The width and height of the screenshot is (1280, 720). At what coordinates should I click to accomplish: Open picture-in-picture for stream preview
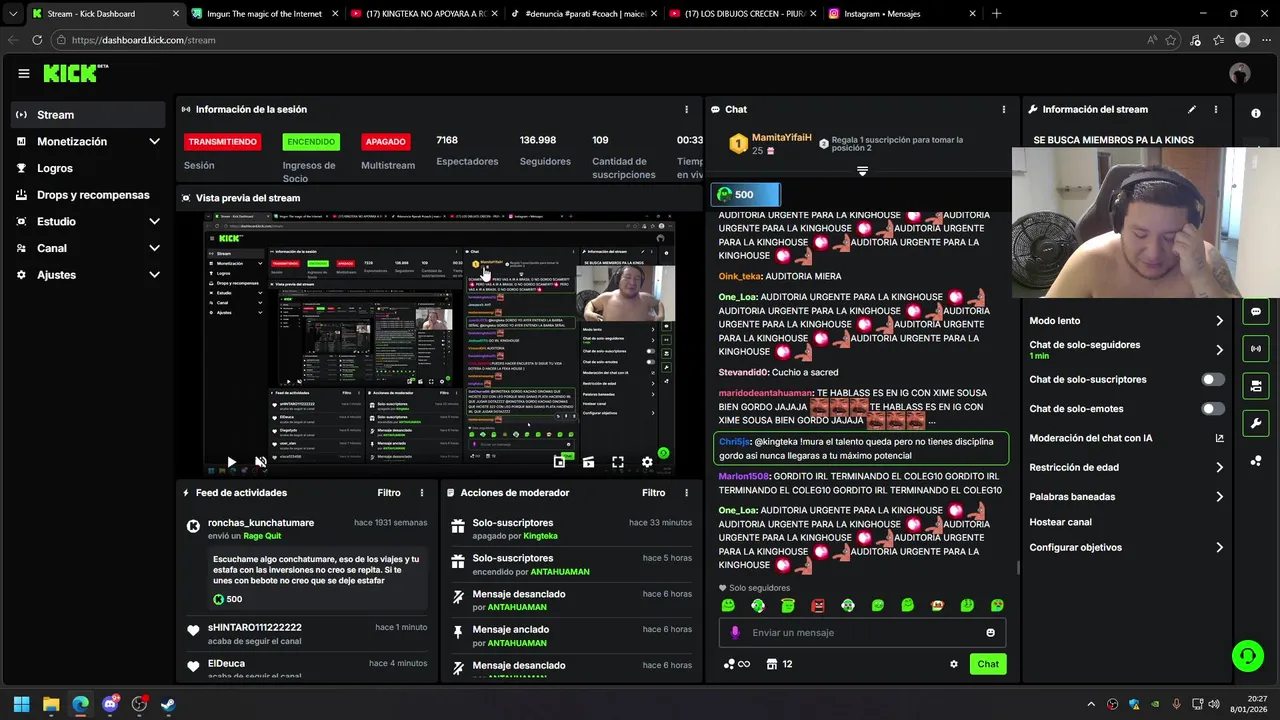coord(559,462)
